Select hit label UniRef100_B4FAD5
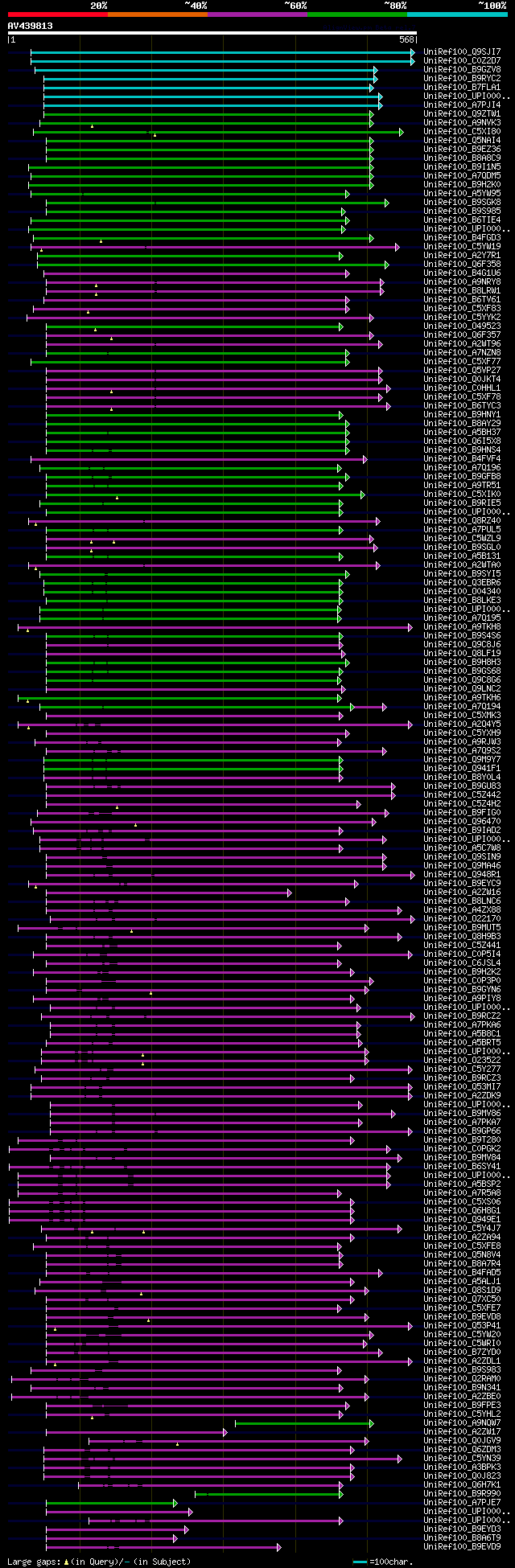The height and width of the screenshot is (1568, 515). [462, 1272]
